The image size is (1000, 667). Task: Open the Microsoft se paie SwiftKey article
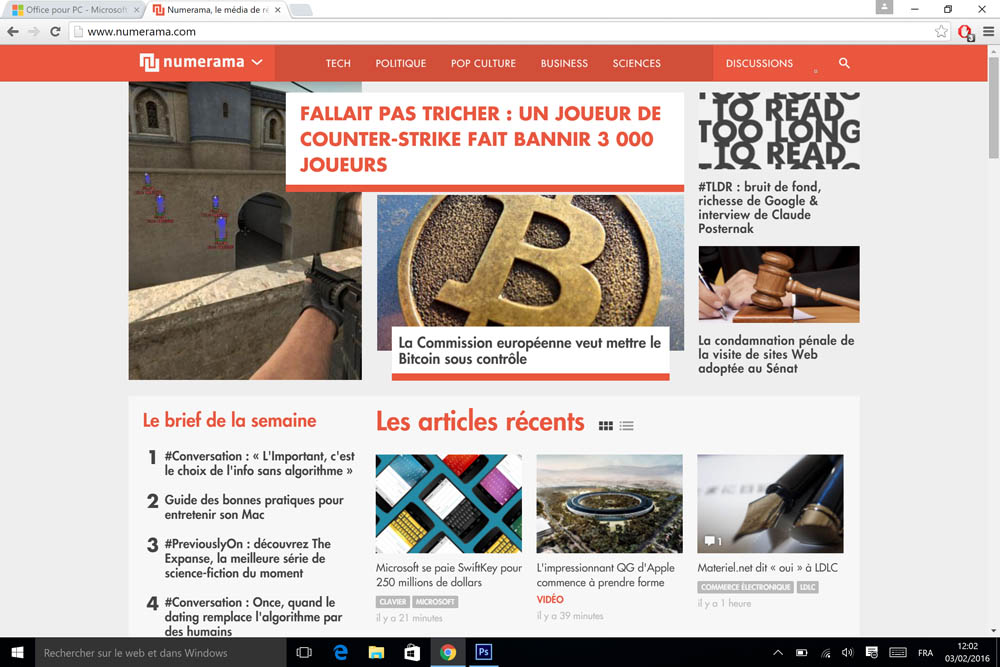tap(448, 575)
